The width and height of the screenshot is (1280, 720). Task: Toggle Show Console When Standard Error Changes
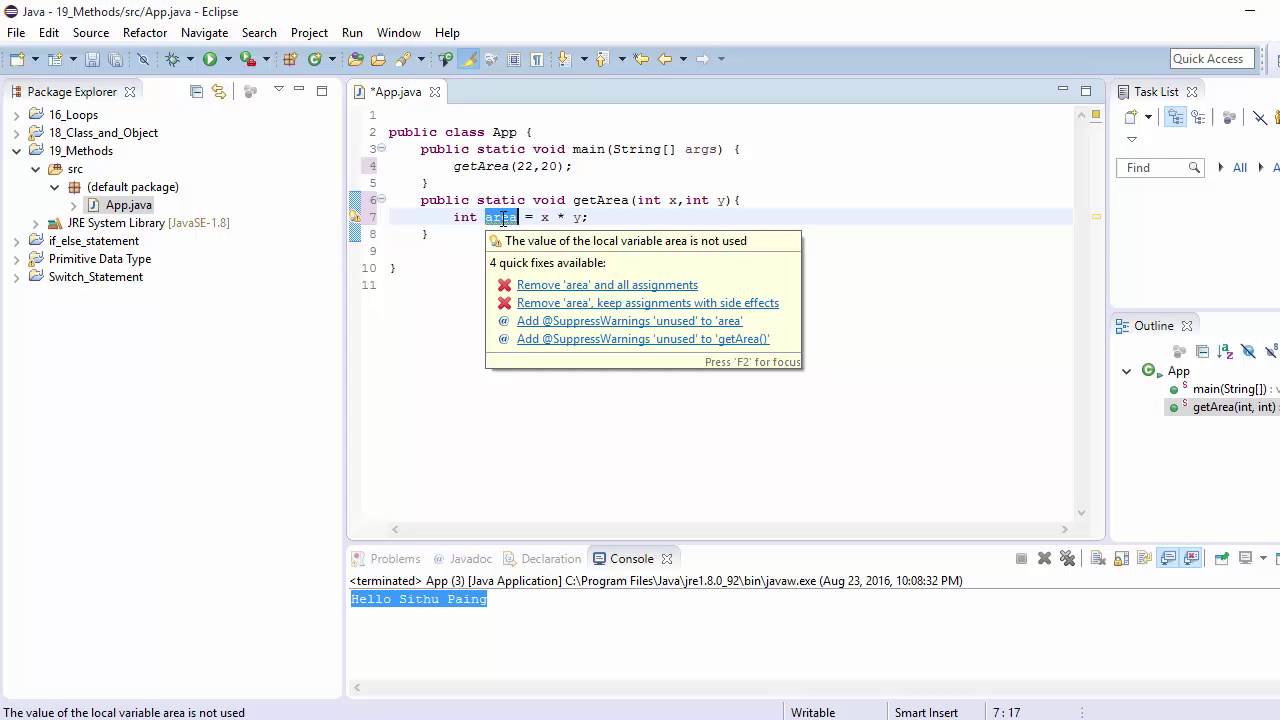(x=1192, y=559)
